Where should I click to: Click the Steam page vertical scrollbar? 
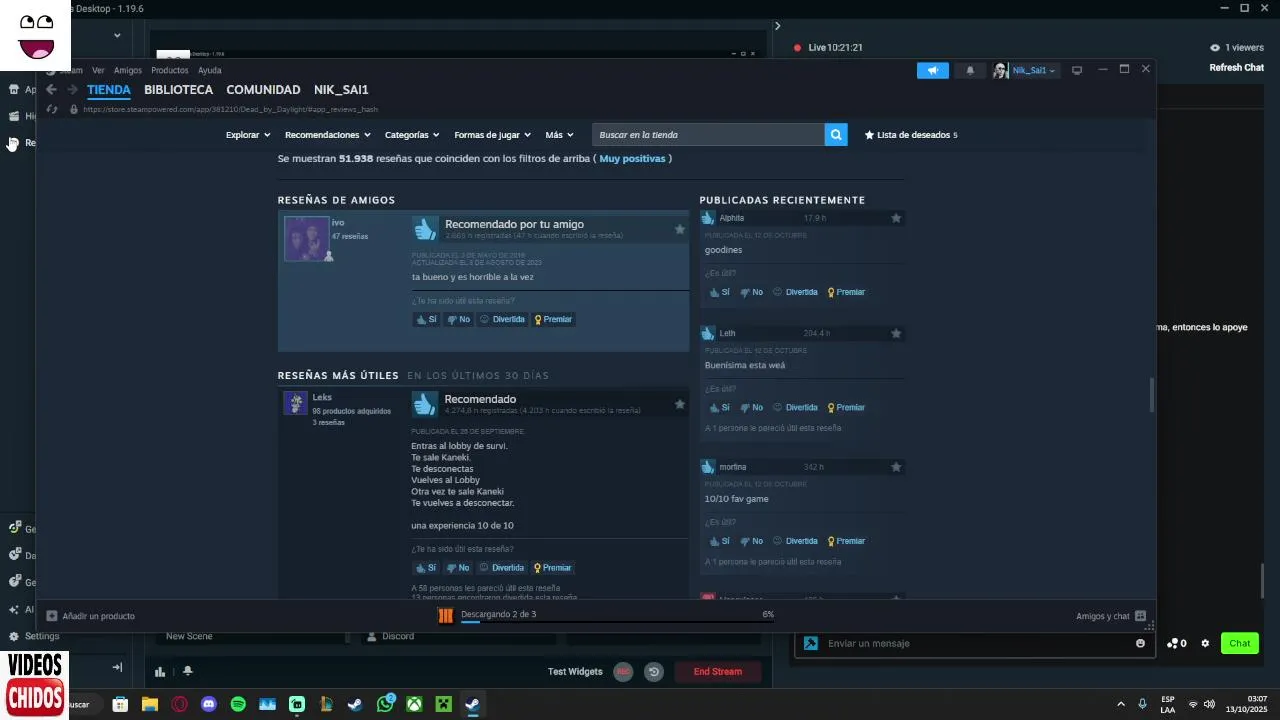point(1151,395)
